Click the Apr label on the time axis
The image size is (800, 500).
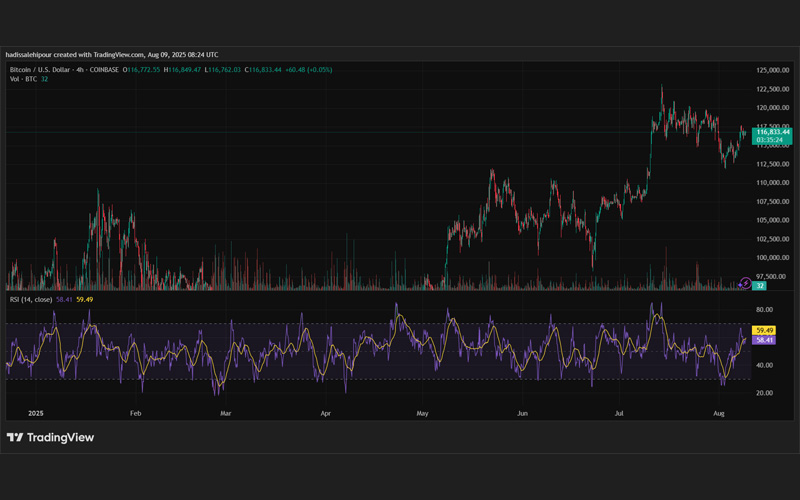point(326,413)
